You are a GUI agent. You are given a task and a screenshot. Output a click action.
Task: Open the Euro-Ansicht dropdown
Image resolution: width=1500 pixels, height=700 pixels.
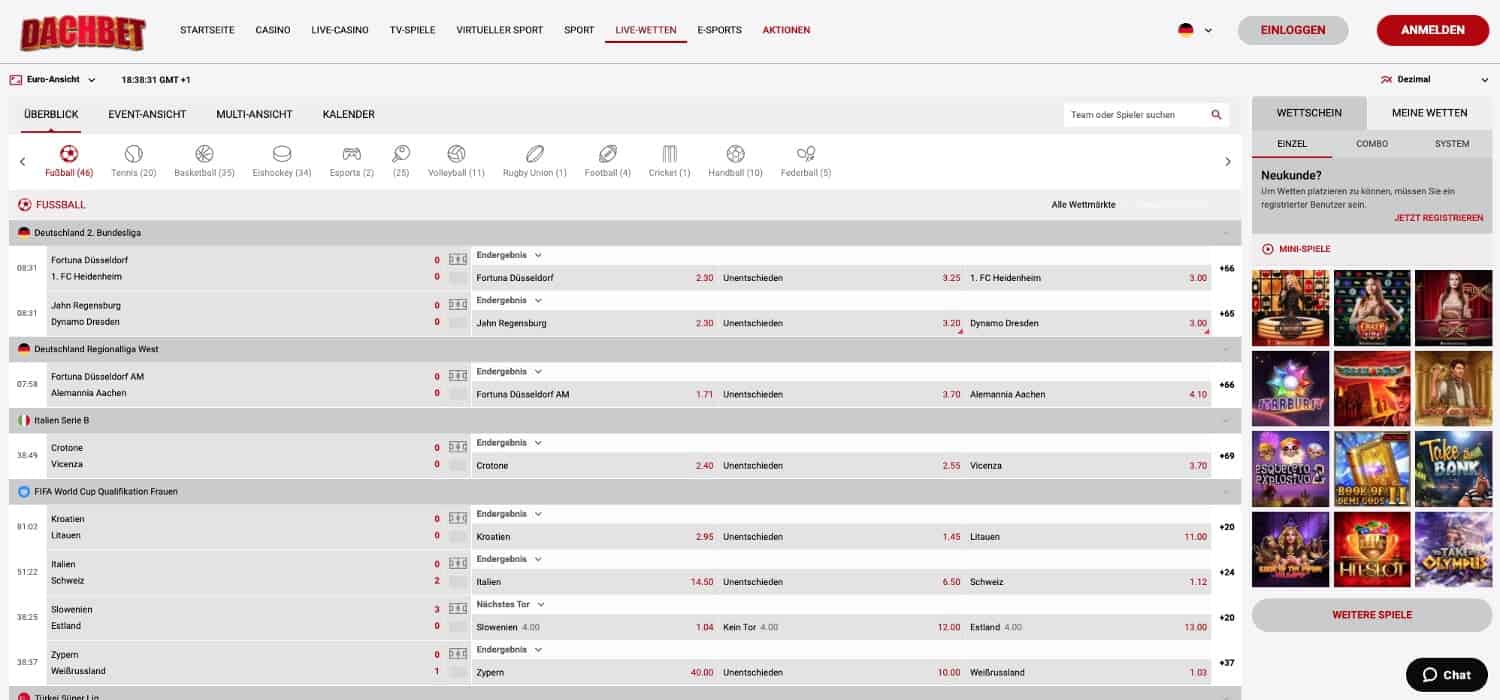pos(53,79)
